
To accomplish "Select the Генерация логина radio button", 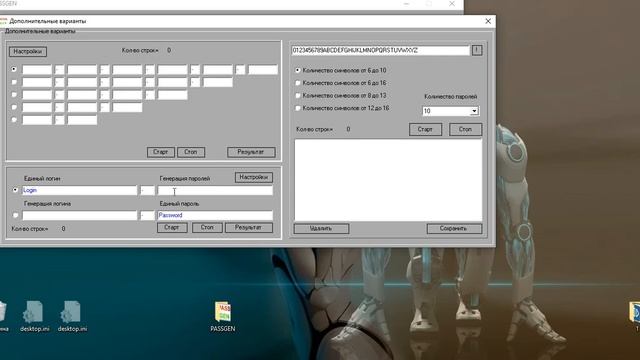I will point(16,215).
